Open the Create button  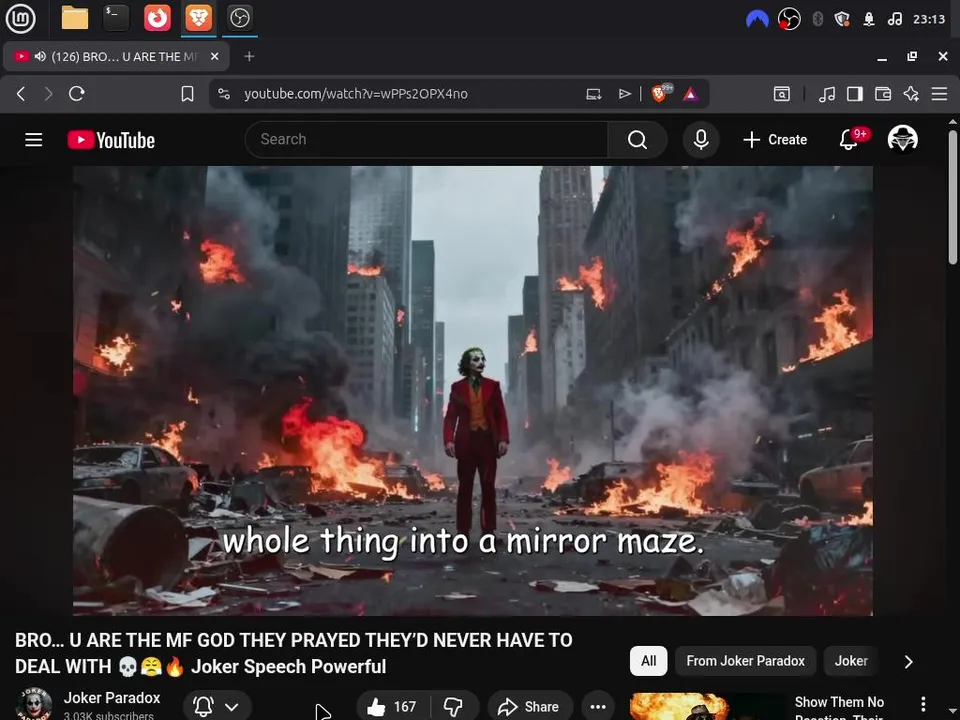[775, 140]
